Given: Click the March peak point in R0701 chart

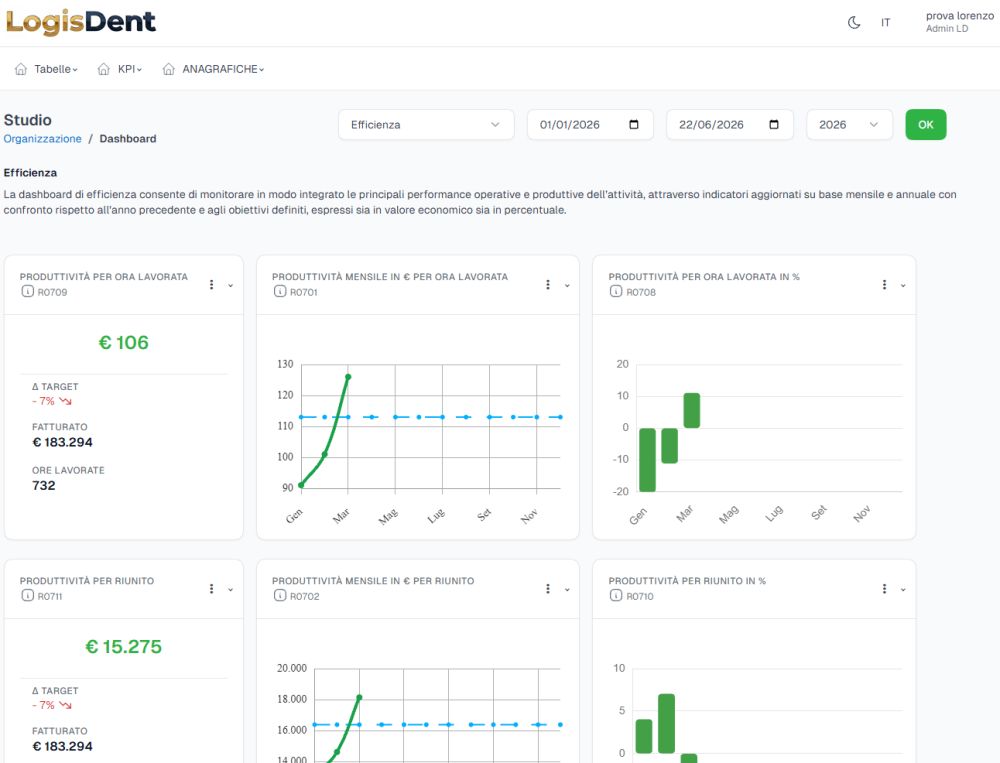Looking at the screenshot, I should (348, 377).
